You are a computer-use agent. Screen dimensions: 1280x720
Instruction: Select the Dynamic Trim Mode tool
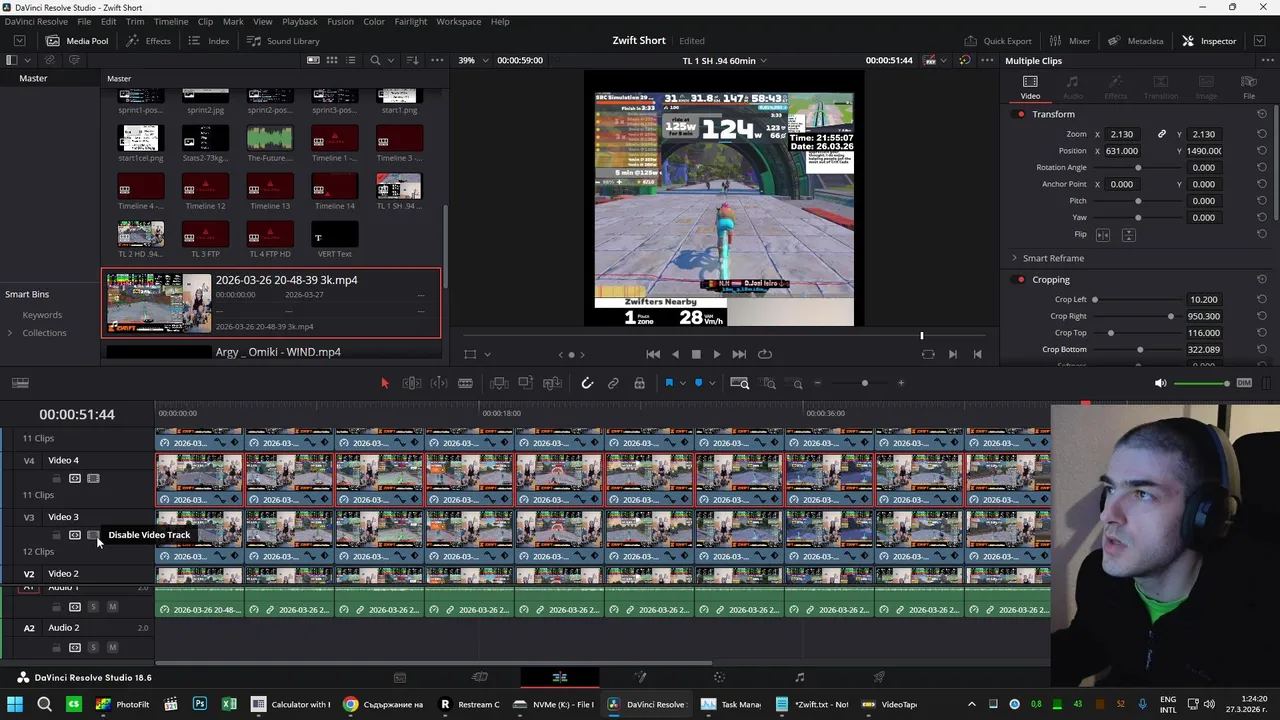(x=439, y=383)
